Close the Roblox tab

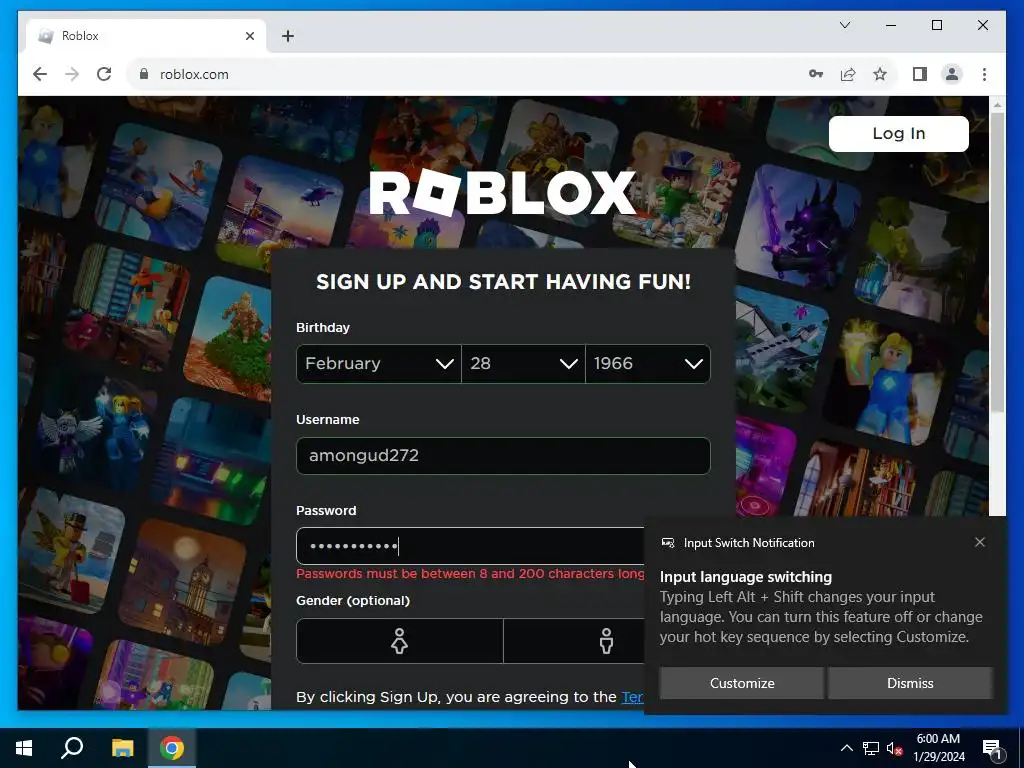pyautogui.click(x=249, y=36)
